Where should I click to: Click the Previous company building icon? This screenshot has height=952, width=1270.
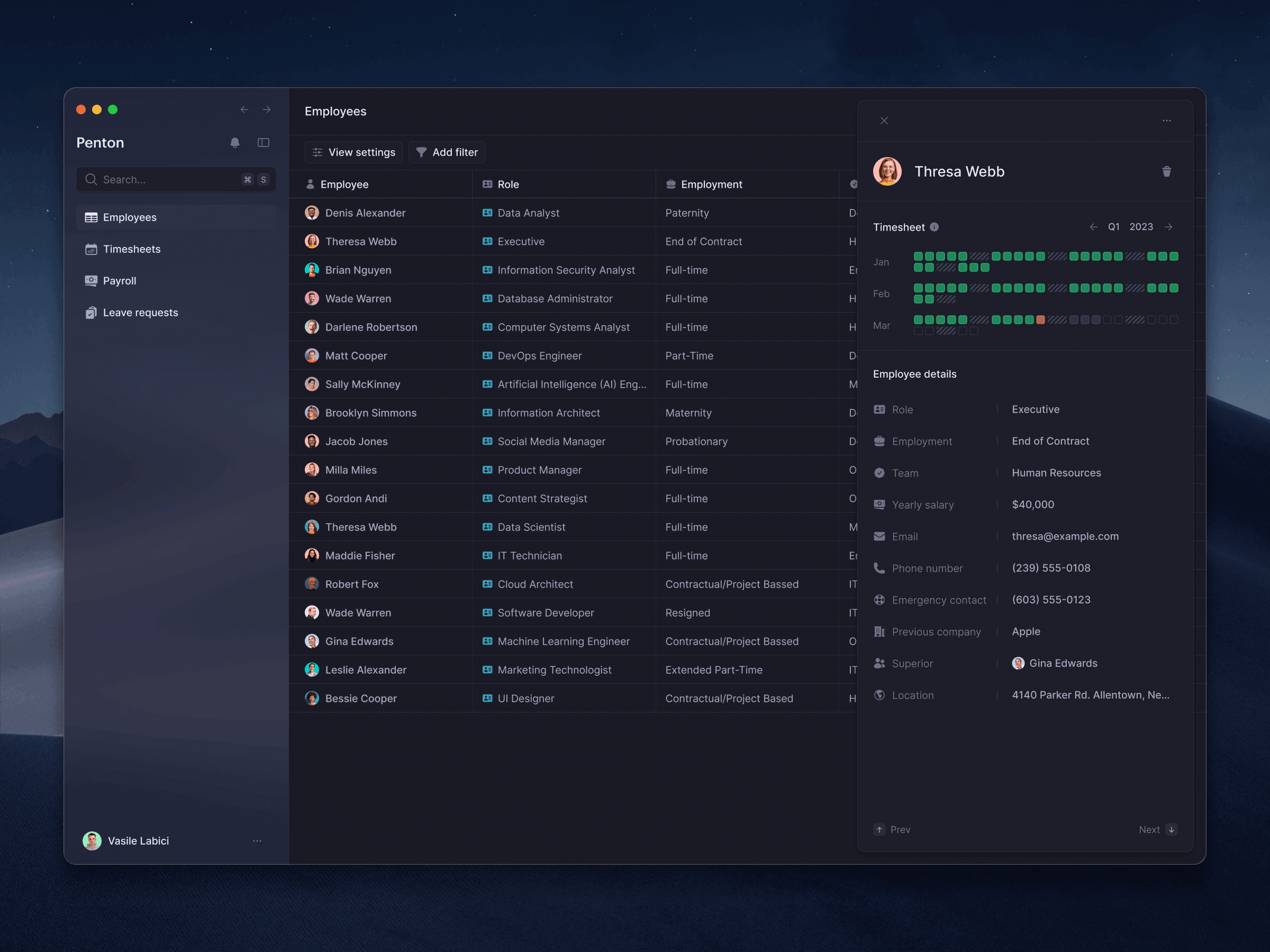[879, 632]
